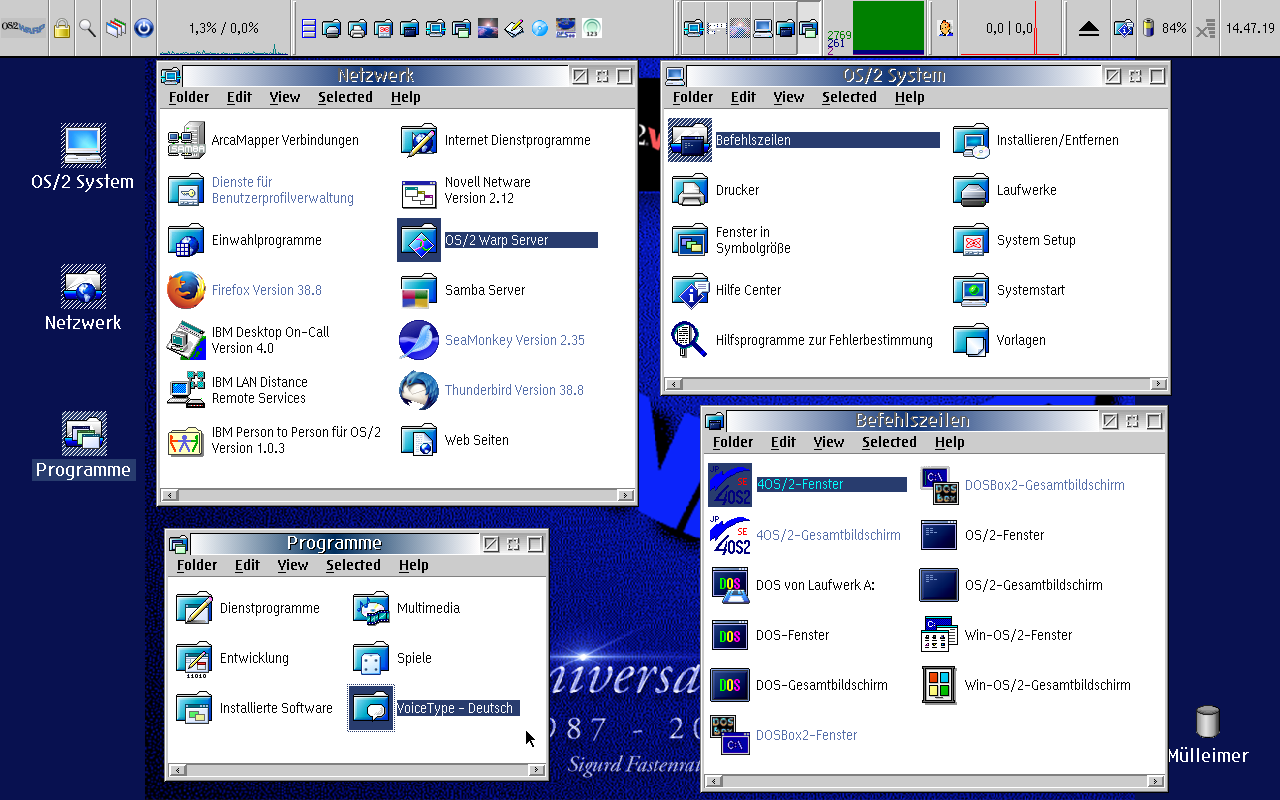Open the System Setup folder
Viewport: 1280px width, 800px height.
(971, 240)
